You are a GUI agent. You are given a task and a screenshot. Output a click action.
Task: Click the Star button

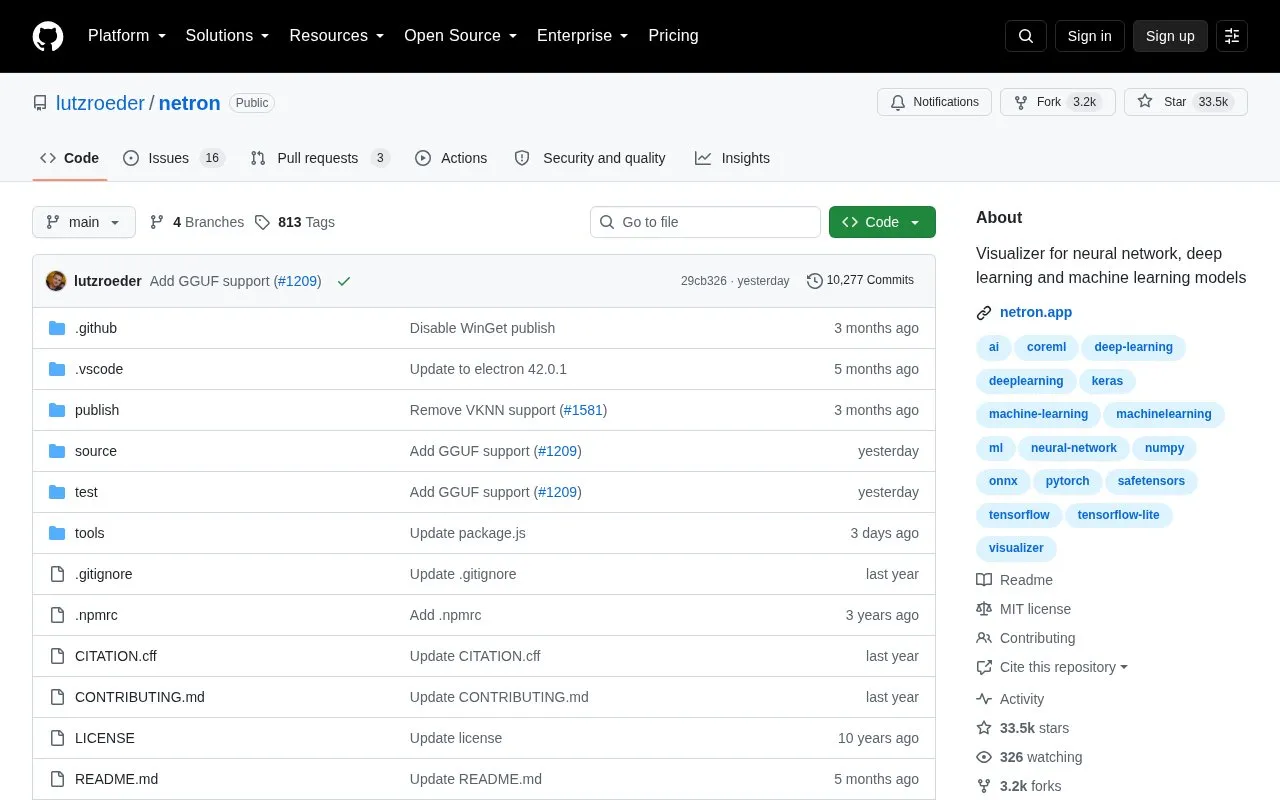coord(1186,102)
